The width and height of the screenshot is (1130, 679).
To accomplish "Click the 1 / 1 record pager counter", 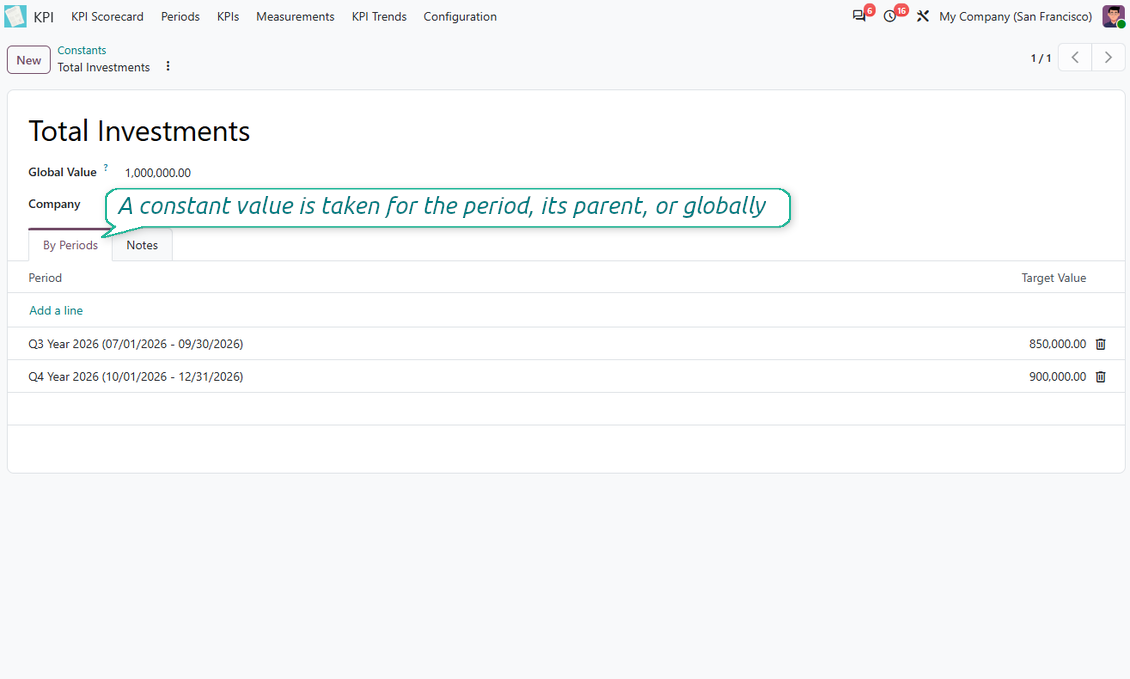I will tap(1041, 58).
